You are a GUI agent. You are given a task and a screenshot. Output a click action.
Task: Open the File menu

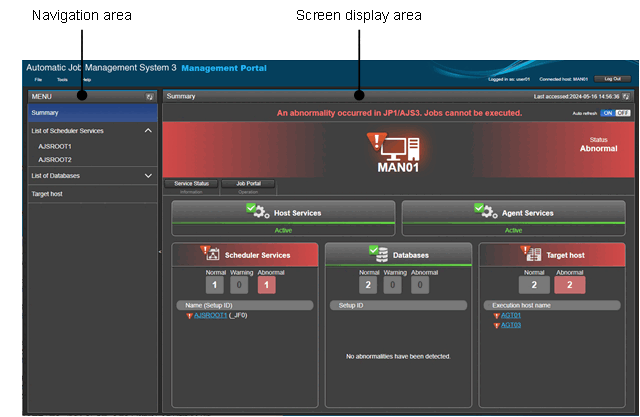[x=38, y=79]
